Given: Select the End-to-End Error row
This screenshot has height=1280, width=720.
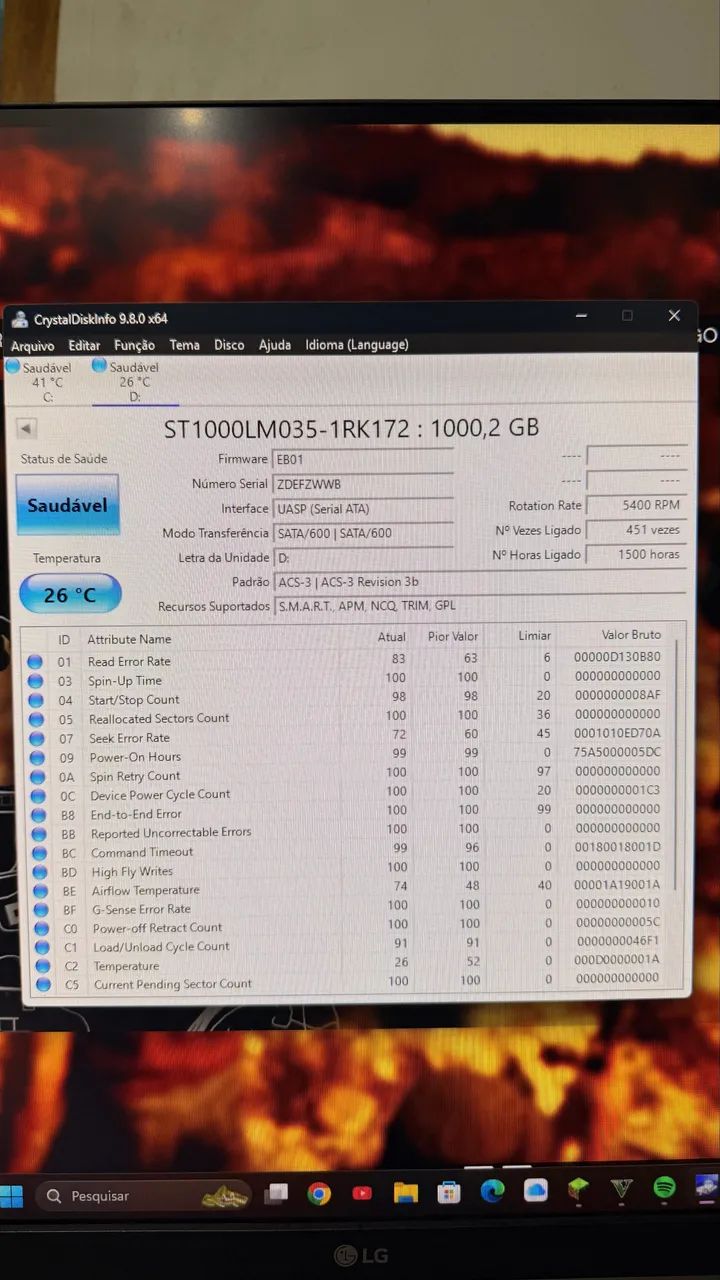Looking at the screenshot, I should pos(346,813).
